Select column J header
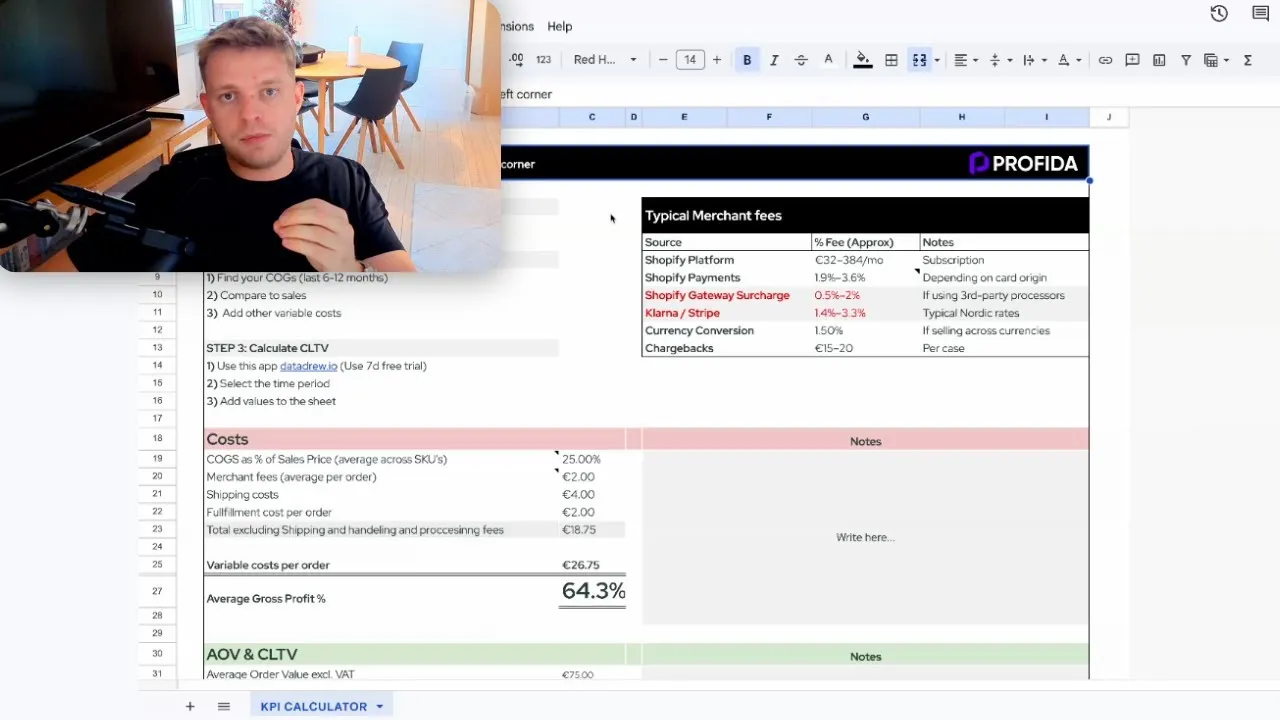The width and height of the screenshot is (1280, 720). [x=1109, y=117]
